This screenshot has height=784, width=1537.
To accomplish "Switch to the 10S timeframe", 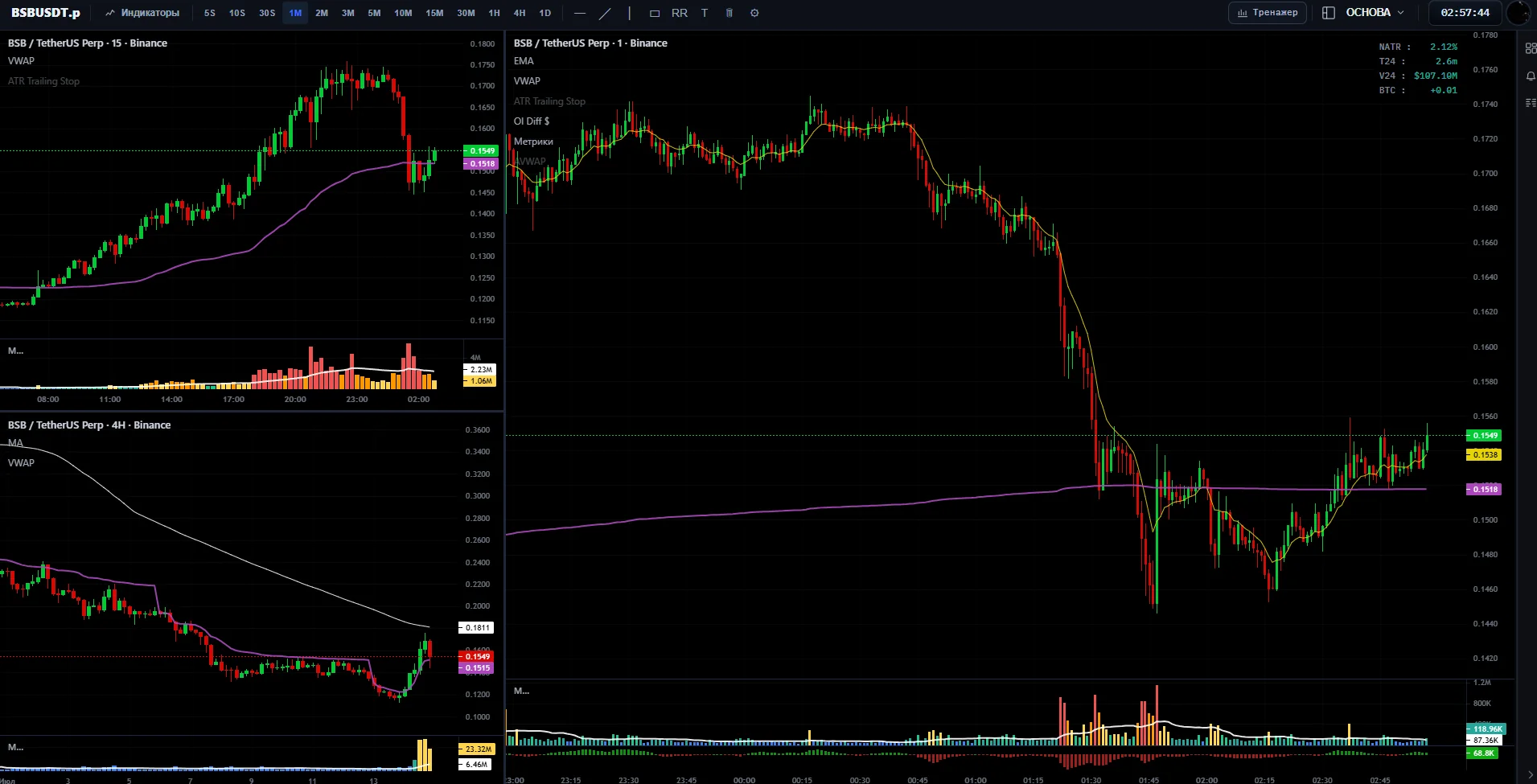I will [x=237, y=13].
